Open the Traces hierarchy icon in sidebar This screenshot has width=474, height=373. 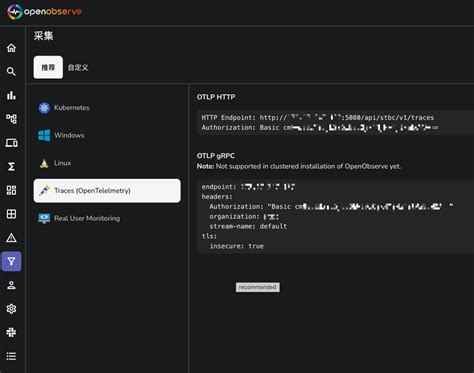(11, 119)
